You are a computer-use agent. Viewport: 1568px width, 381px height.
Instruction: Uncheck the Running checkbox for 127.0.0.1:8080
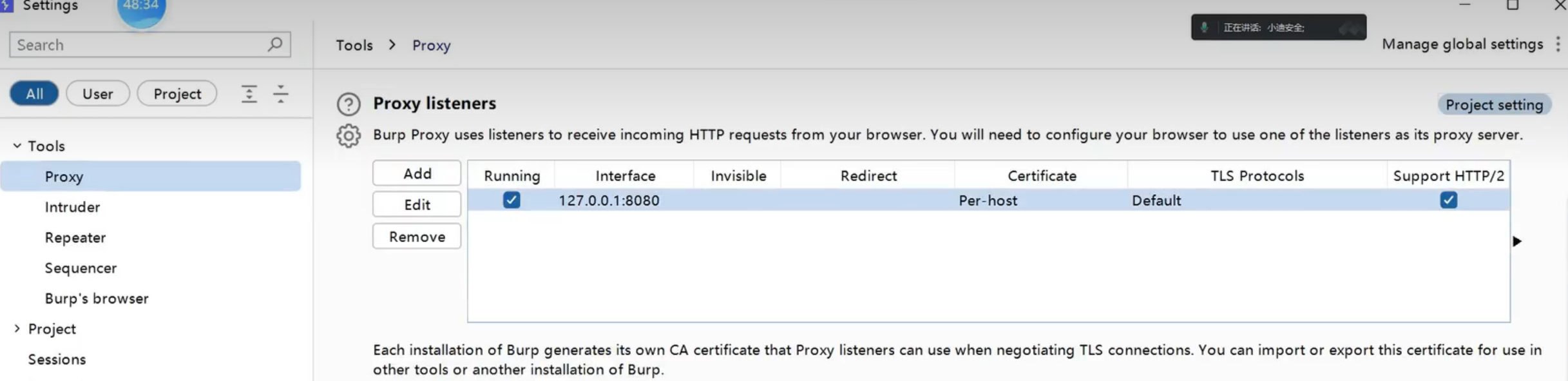(512, 200)
